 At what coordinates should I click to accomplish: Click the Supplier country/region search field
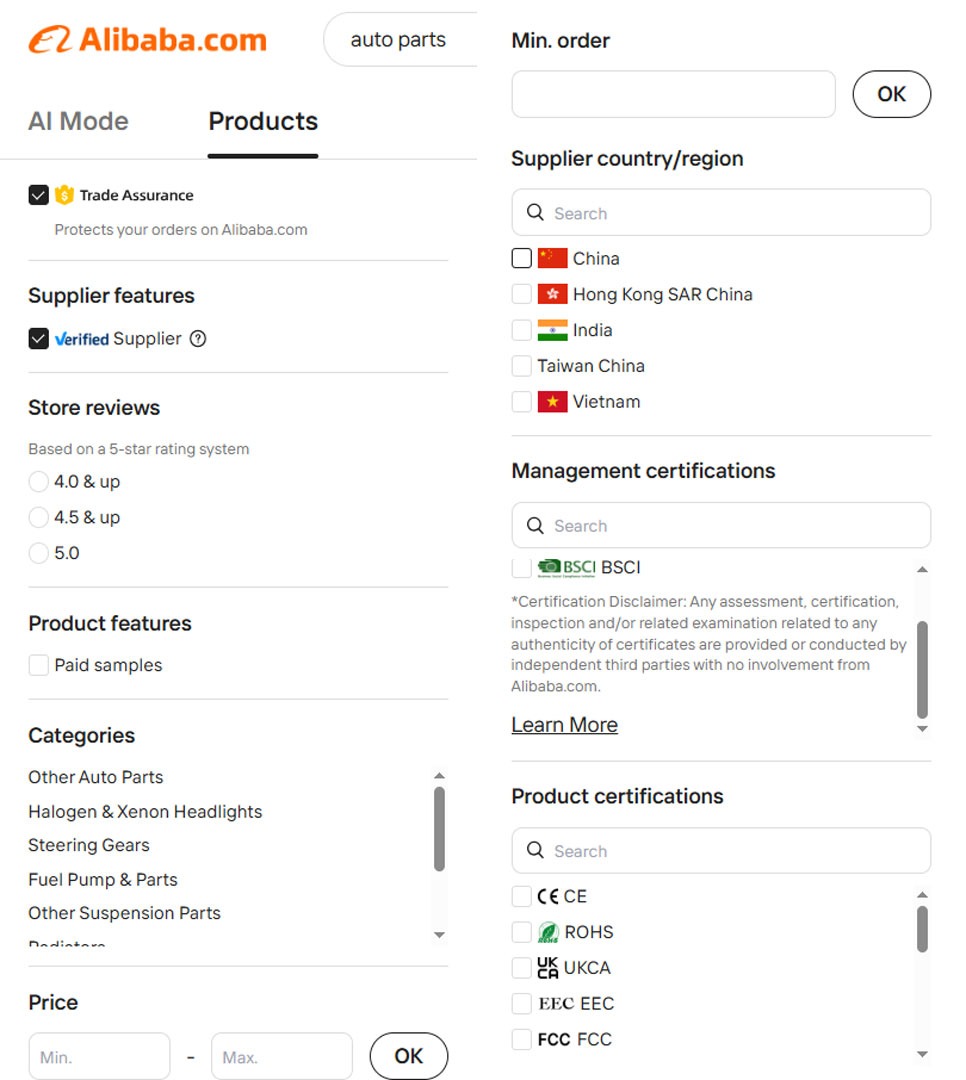[721, 212]
